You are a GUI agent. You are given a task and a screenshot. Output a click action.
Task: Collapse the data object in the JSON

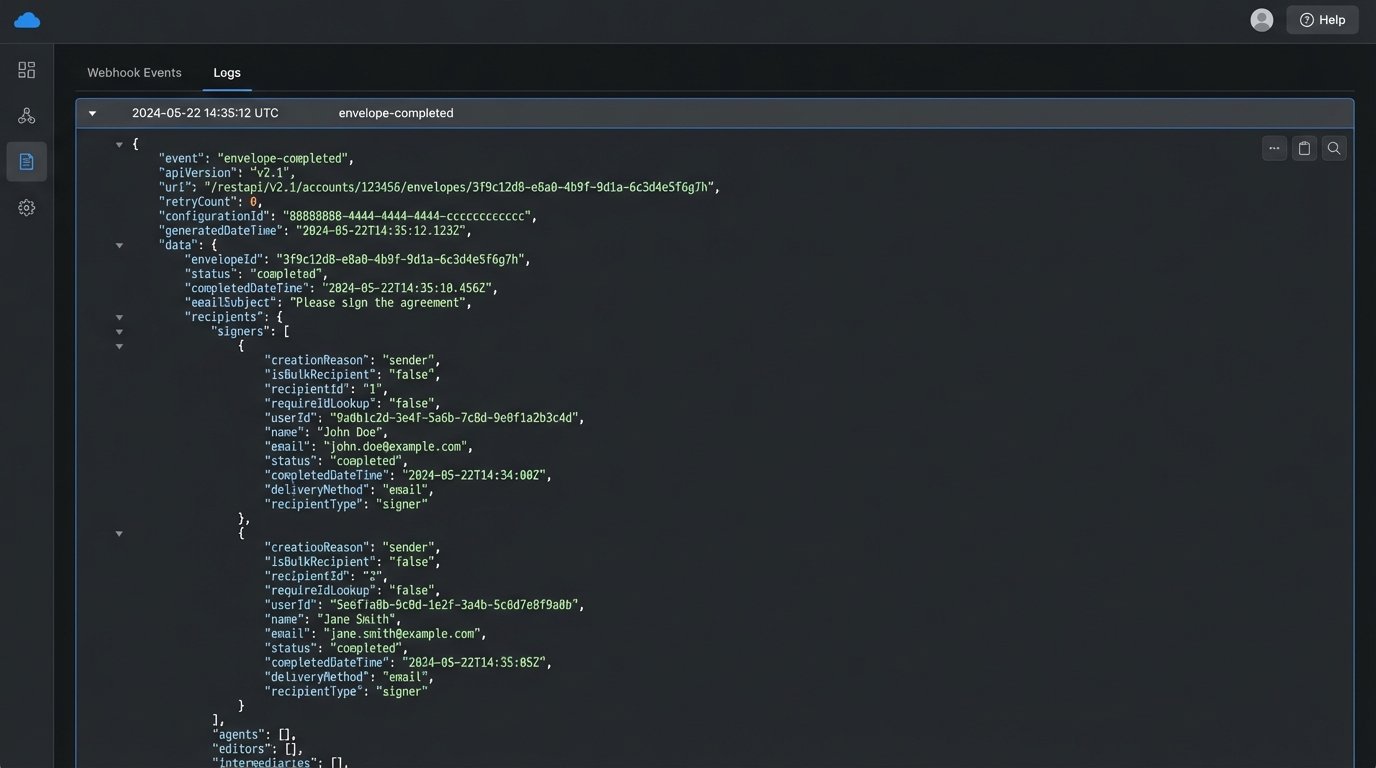click(x=119, y=244)
